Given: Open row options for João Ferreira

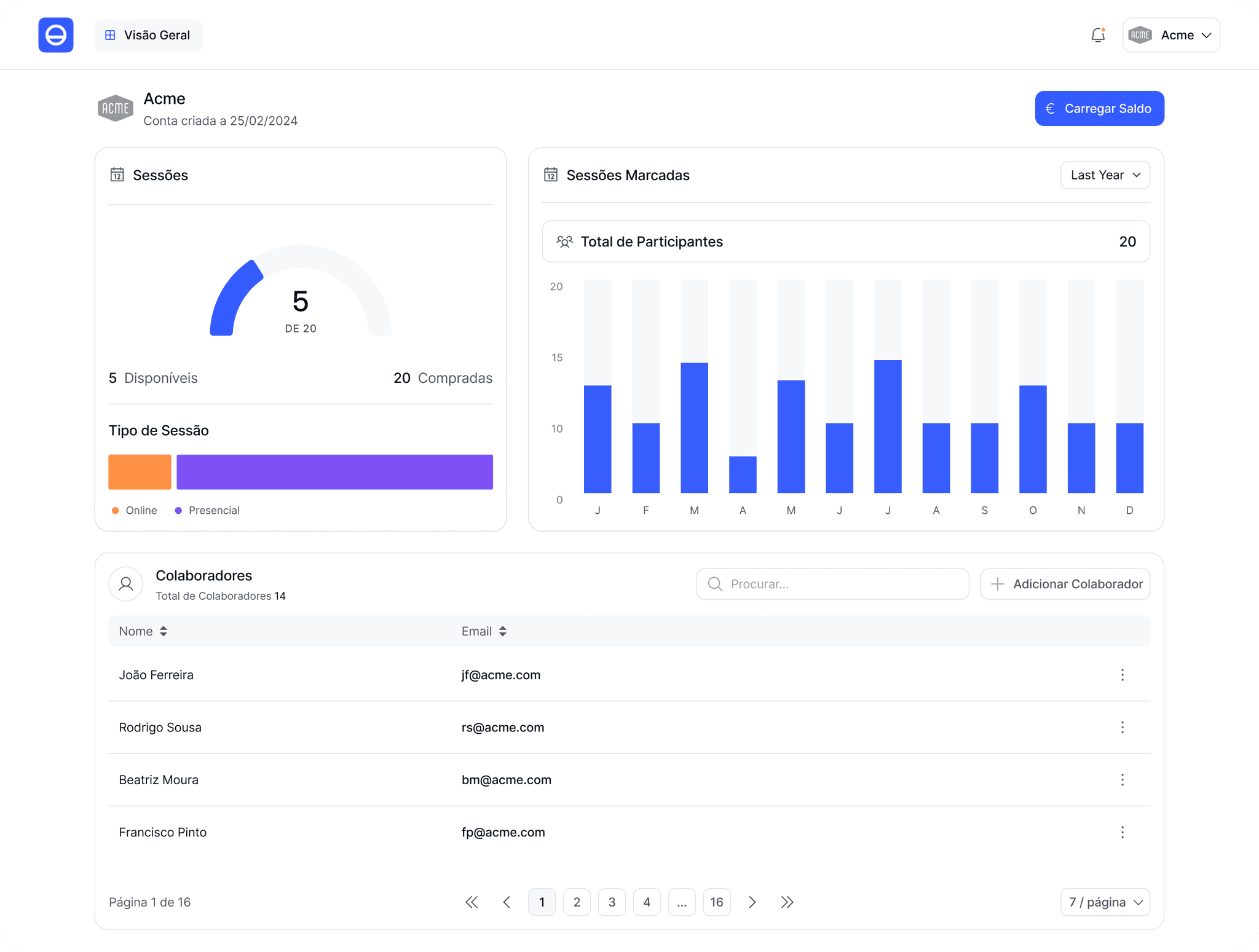Looking at the screenshot, I should (x=1123, y=675).
